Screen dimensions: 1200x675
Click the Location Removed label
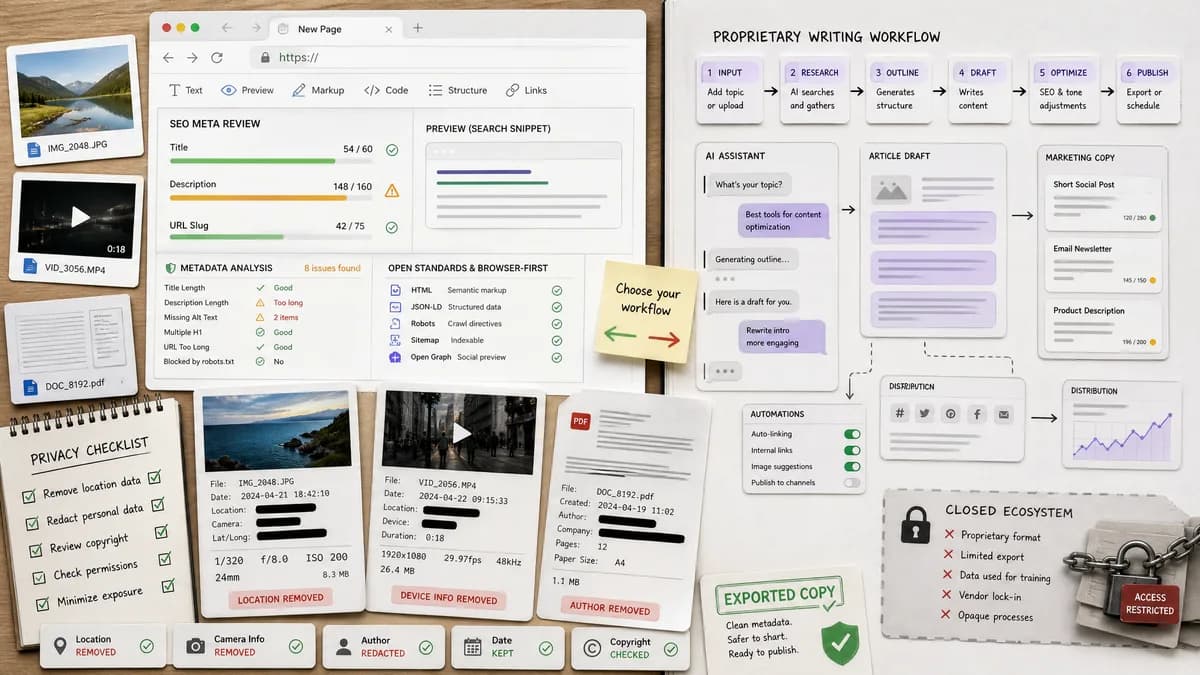(280, 598)
